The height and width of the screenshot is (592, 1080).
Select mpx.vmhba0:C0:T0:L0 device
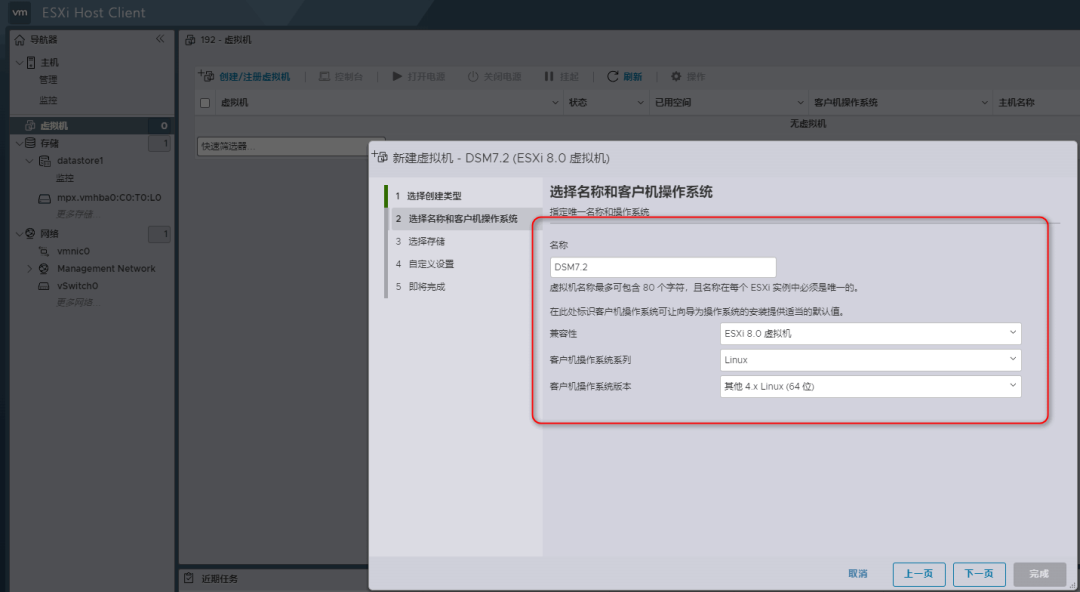tap(109, 198)
